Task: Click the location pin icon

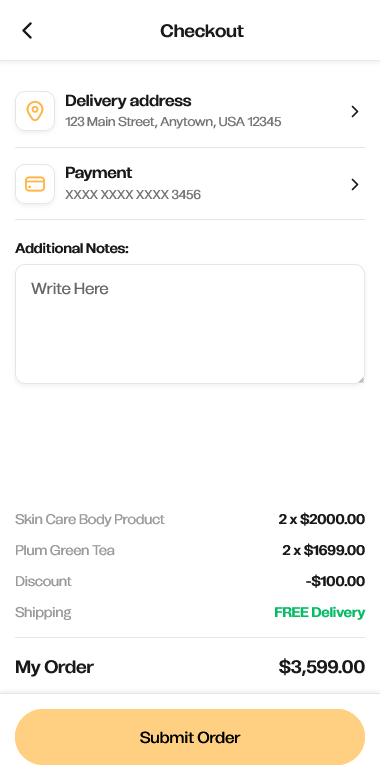Action: (x=35, y=111)
